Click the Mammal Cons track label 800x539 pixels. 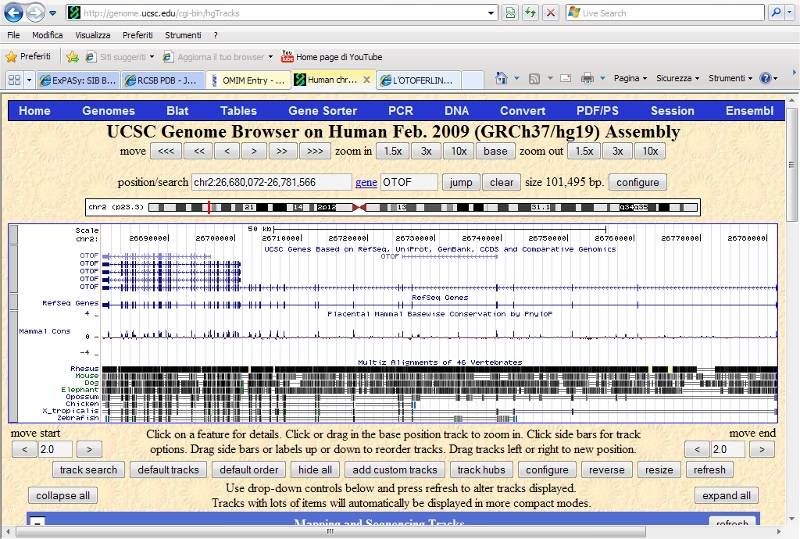point(45,331)
